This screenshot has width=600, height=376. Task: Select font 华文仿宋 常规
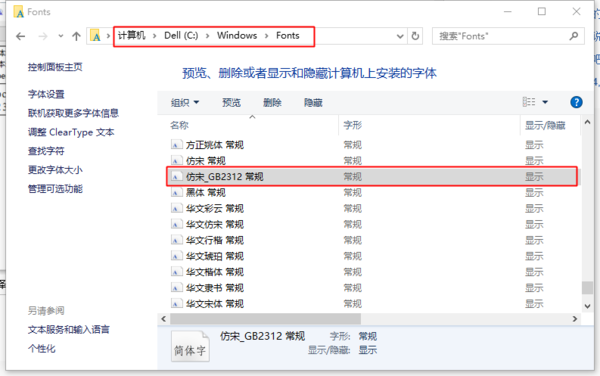(215, 225)
